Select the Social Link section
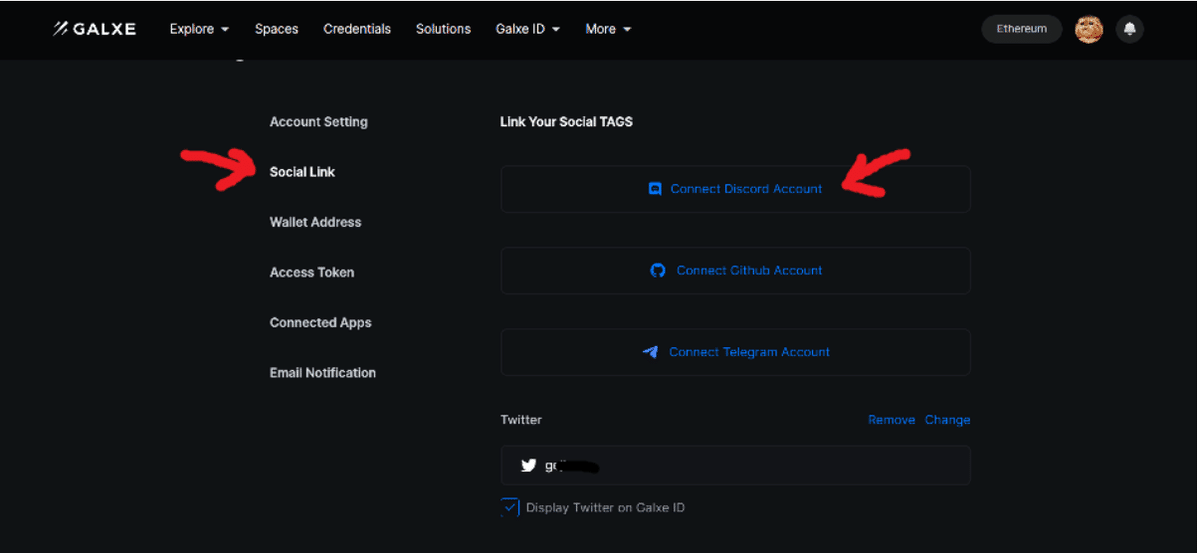The height and width of the screenshot is (553, 1200). click(x=302, y=172)
